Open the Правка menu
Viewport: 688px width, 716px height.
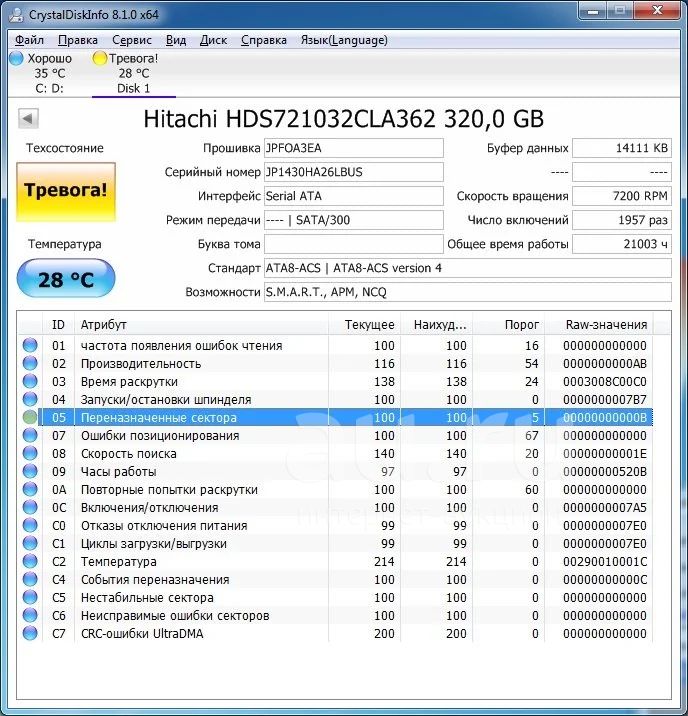click(x=78, y=40)
